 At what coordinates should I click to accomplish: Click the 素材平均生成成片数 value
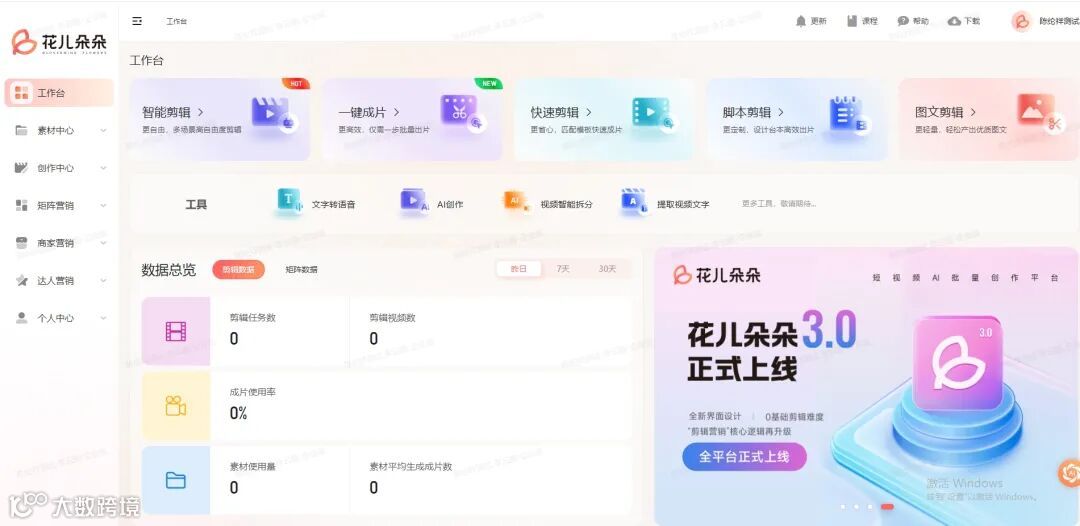(x=373, y=487)
